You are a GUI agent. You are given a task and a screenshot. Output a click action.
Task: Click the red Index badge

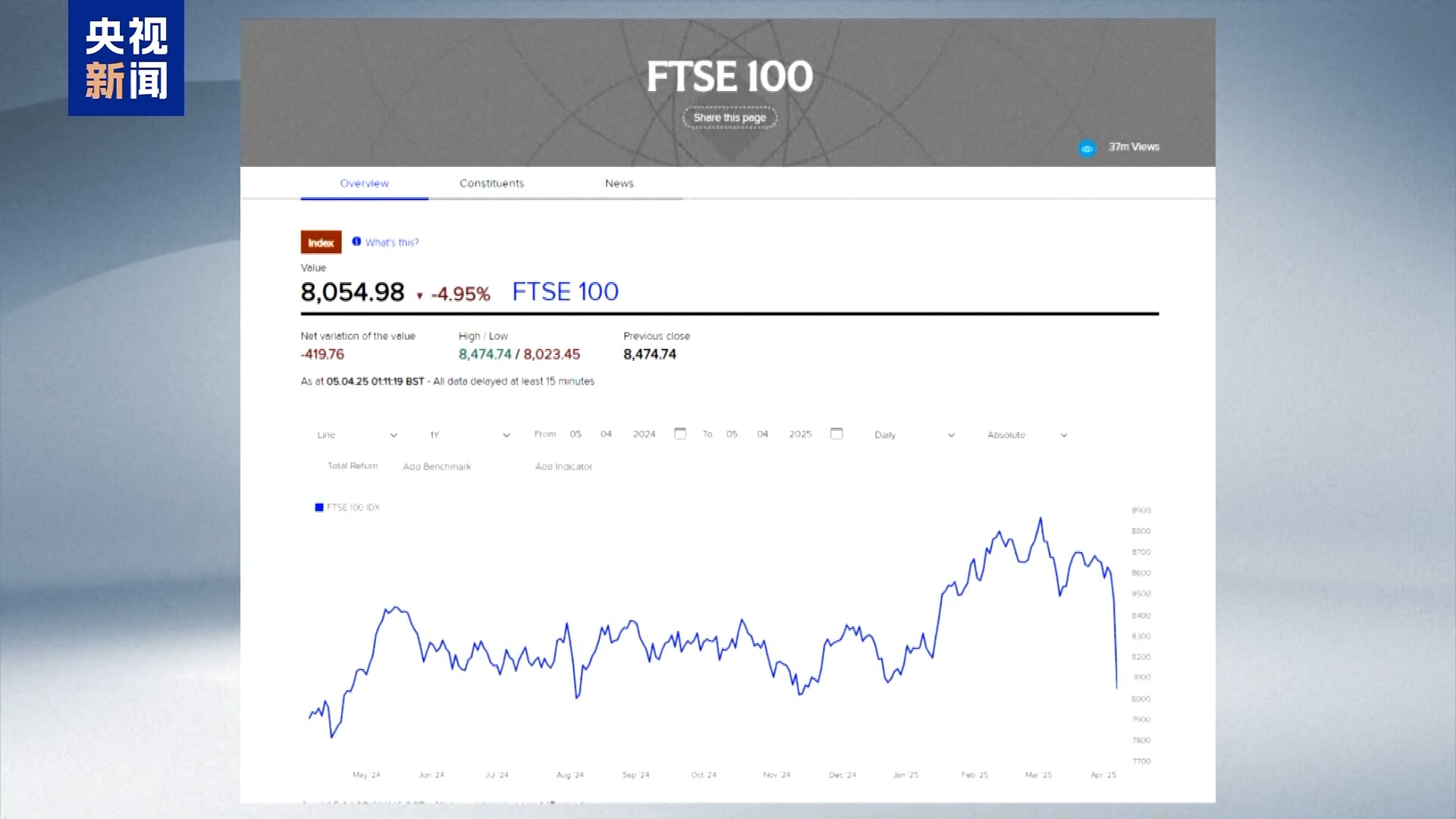point(321,243)
